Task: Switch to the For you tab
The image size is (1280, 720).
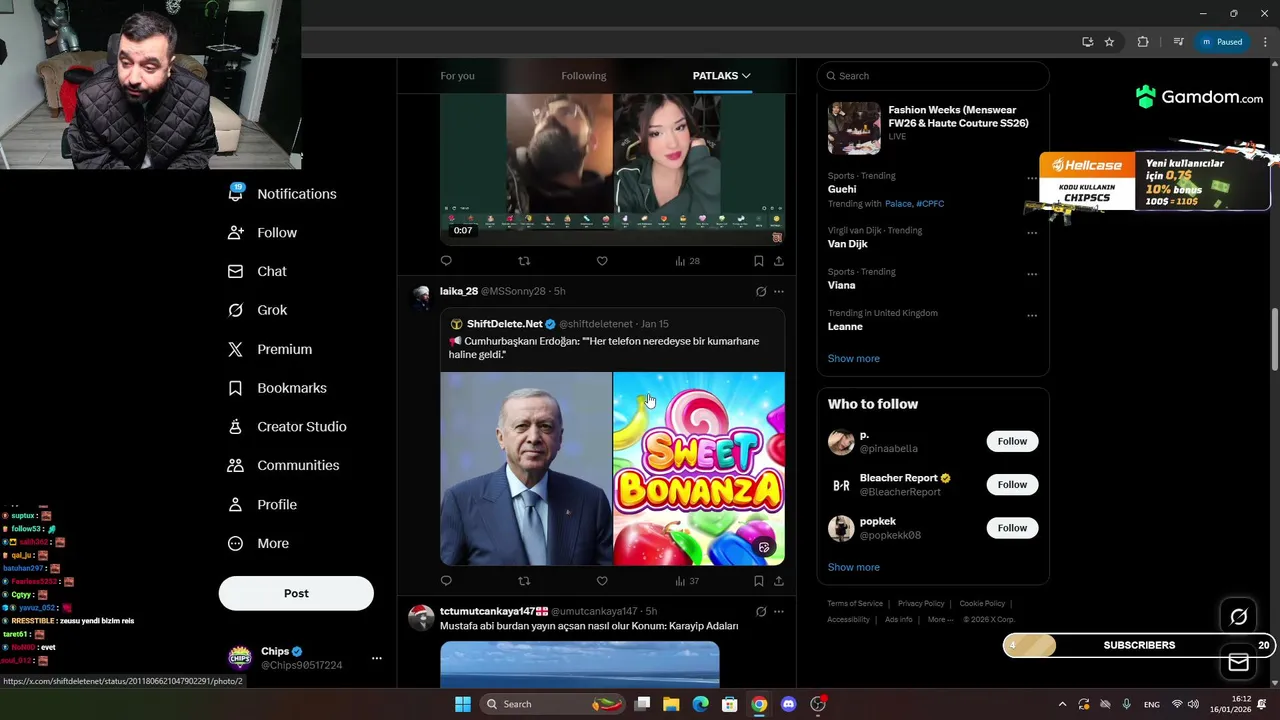Action: click(x=457, y=76)
